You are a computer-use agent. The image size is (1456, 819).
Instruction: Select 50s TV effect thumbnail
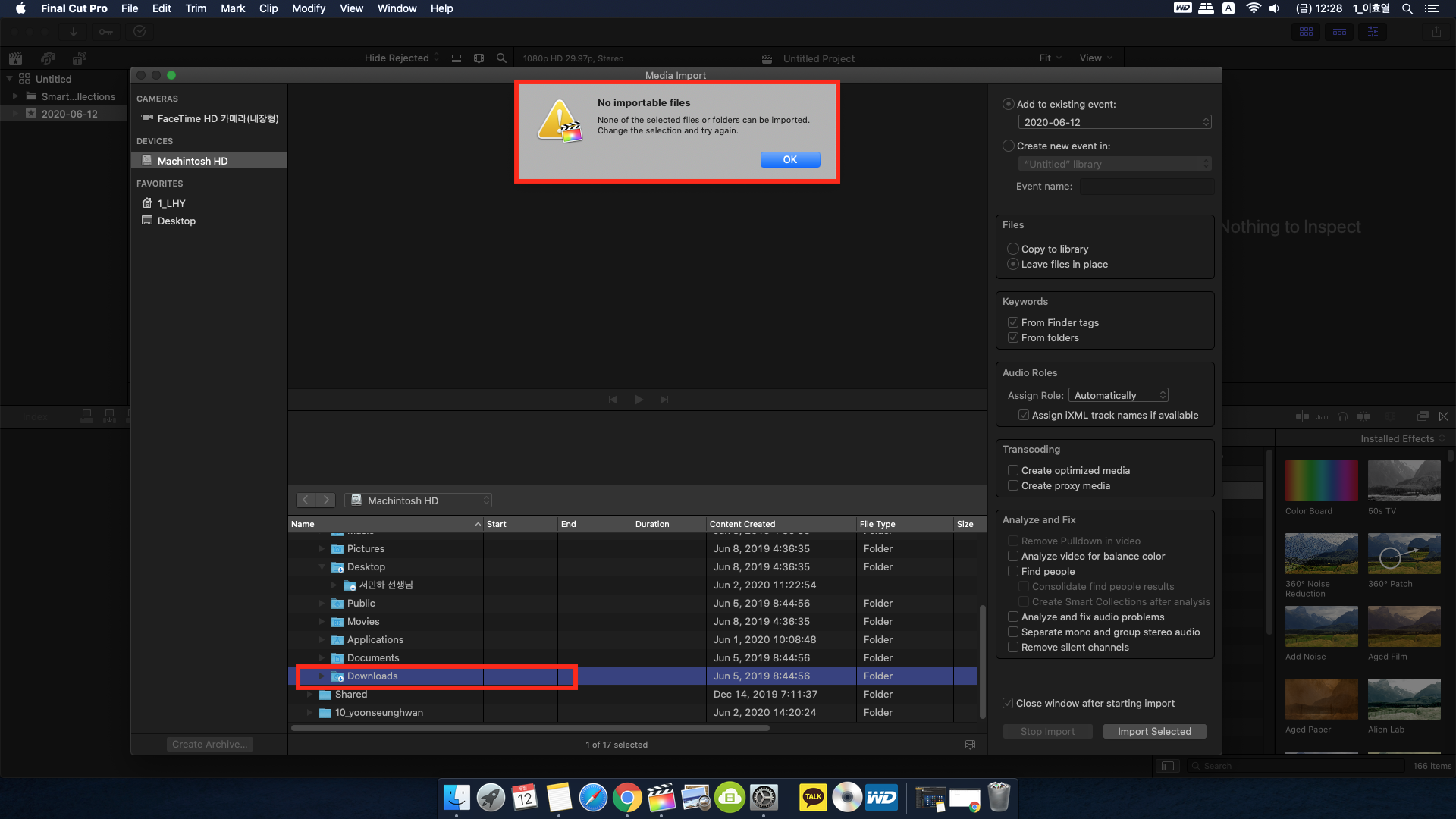[x=1404, y=481]
